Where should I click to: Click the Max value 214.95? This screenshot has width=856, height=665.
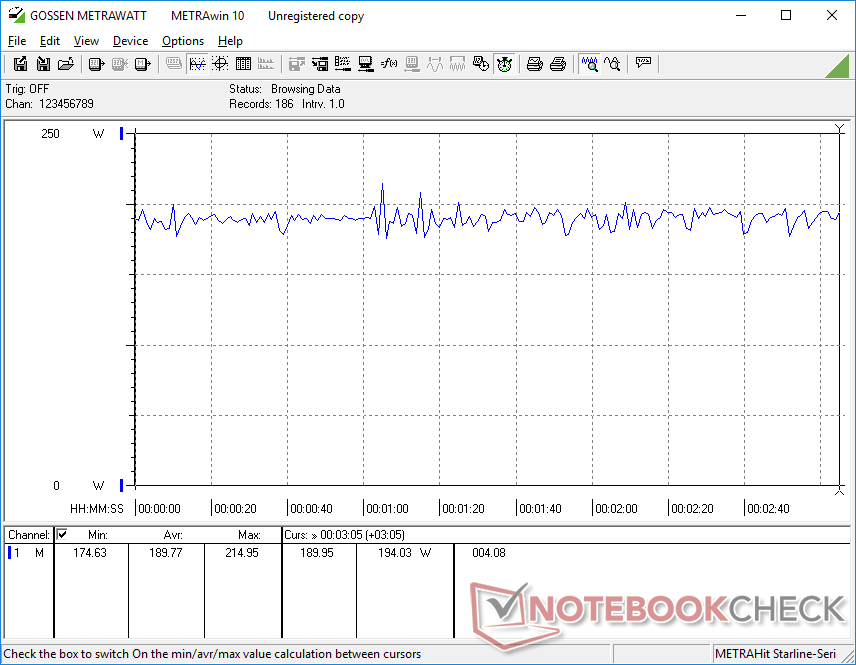[x=242, y=553]
